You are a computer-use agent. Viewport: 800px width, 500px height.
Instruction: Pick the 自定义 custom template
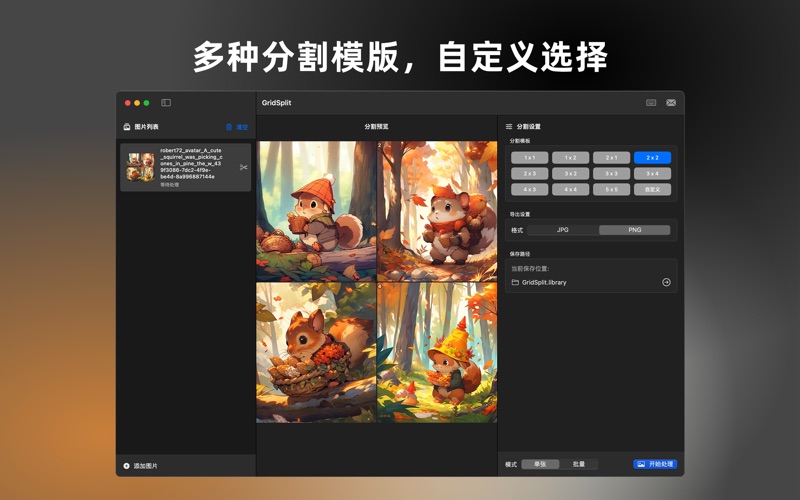click(x=652, y=189)
